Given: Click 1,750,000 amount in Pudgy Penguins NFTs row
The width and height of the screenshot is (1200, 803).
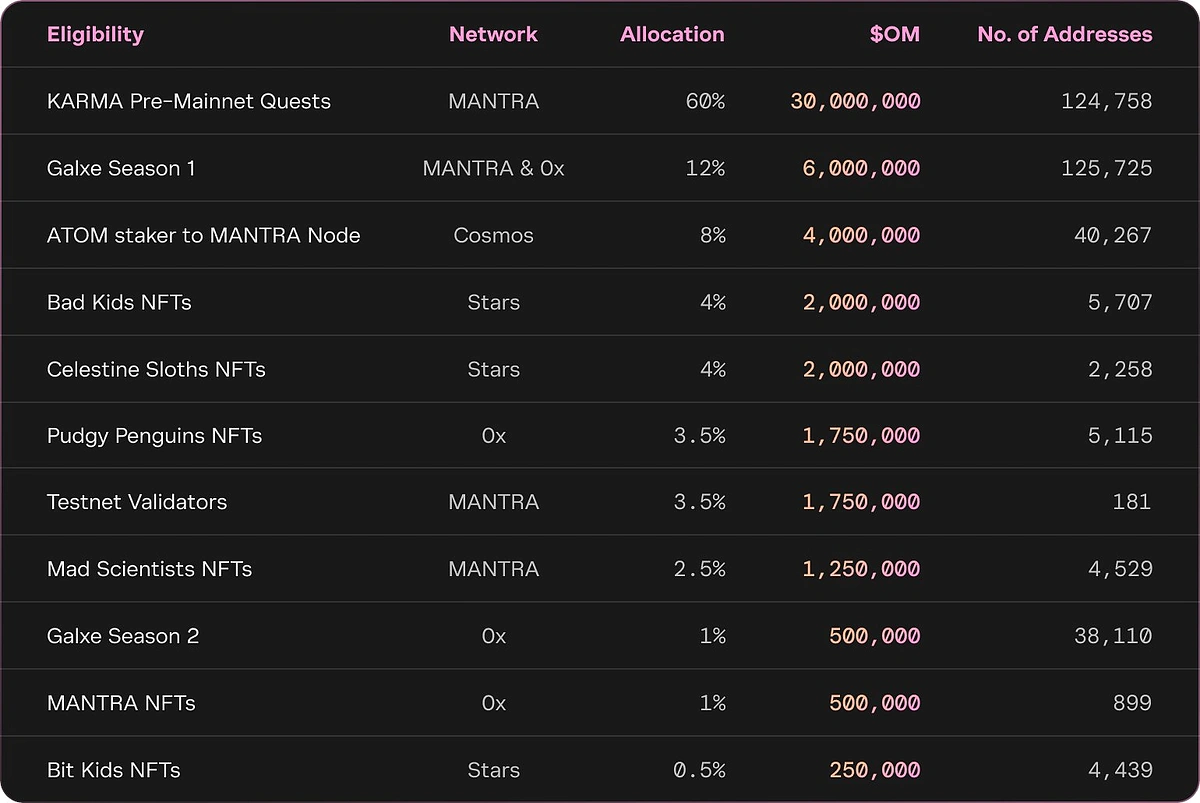Looking at the screenshot, I should [x=861, y=436].
